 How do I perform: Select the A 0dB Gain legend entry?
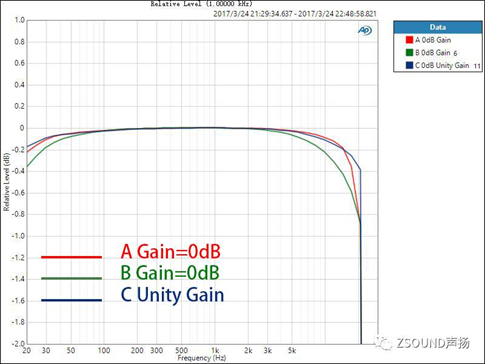pos(428,40)
